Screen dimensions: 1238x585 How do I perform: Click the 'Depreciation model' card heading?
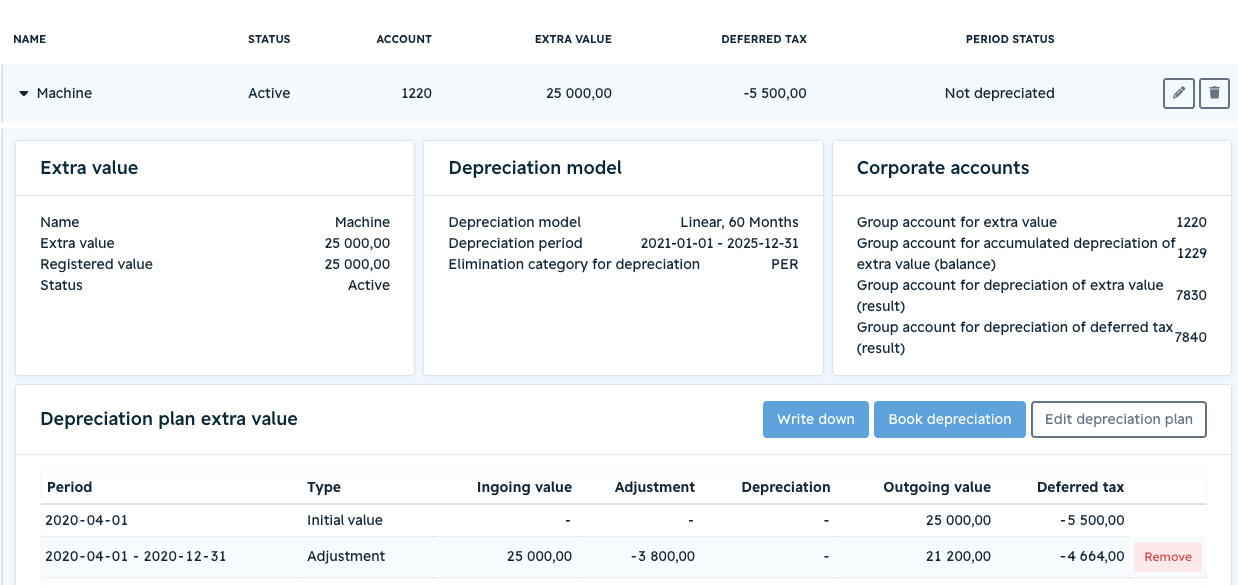[x=535, y=168]
